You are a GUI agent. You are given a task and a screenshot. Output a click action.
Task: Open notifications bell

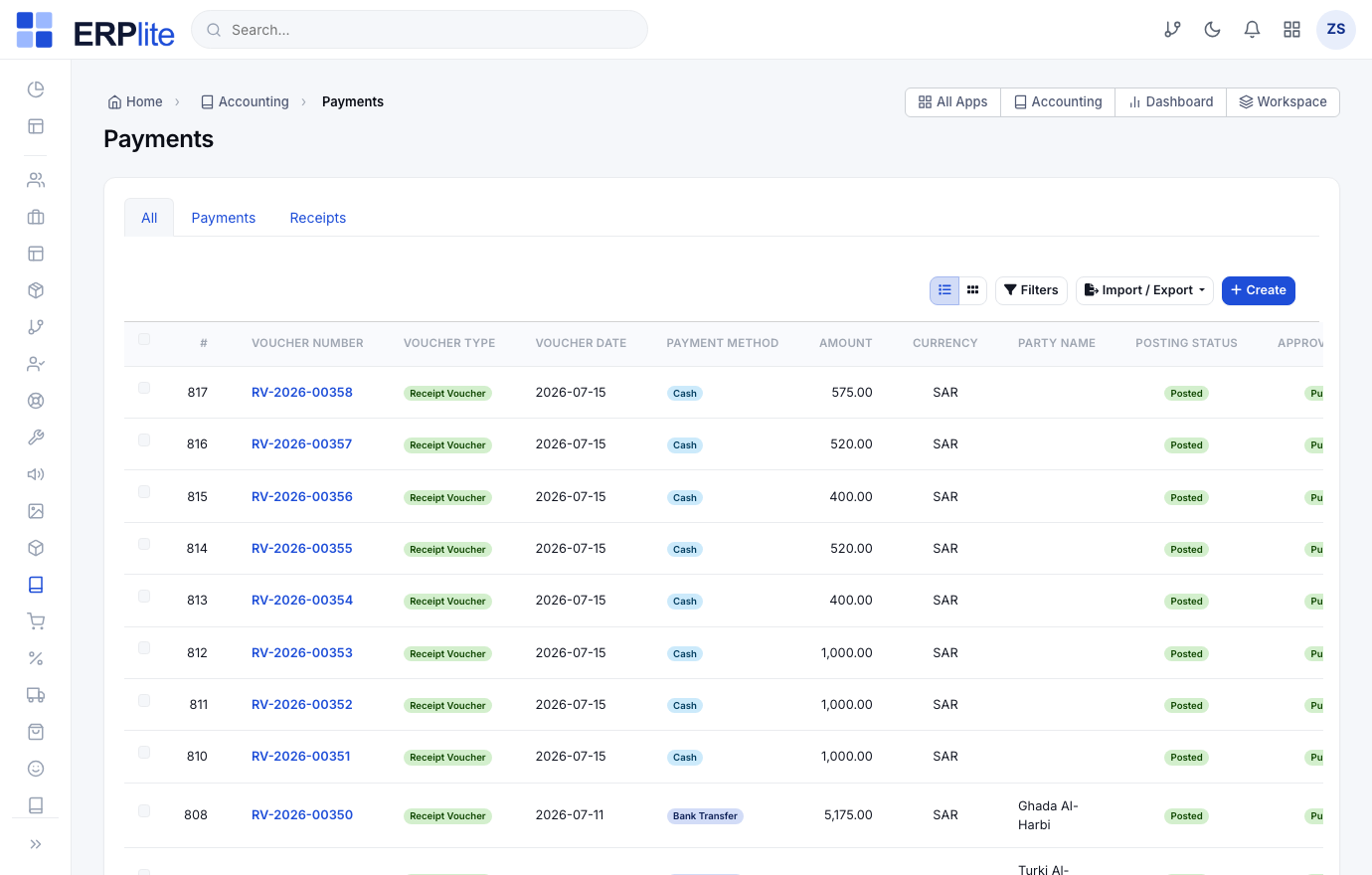pos(1252,30)
